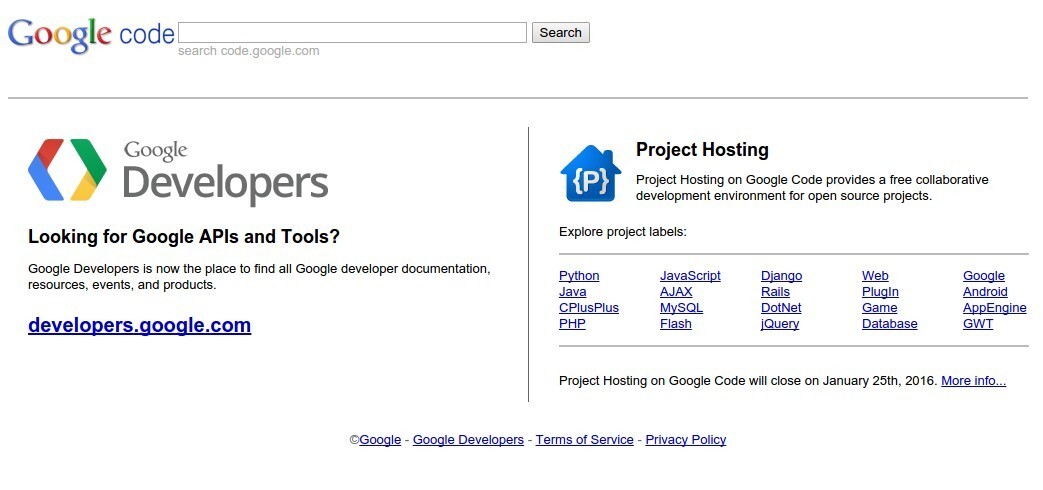
Task: Open the DotNet project label
Action: 782,308
